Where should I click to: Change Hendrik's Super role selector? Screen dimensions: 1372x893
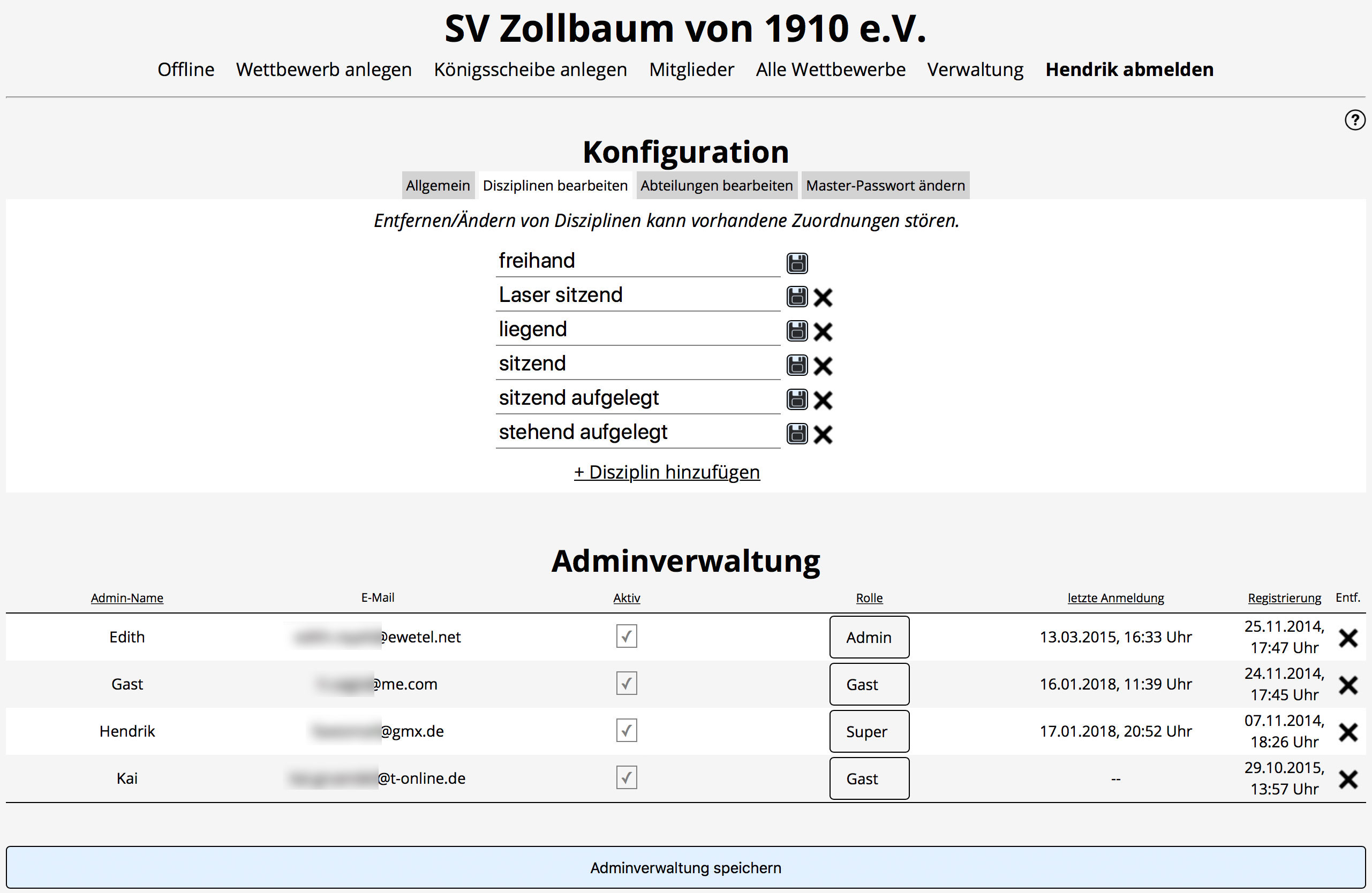tap(869, 731)
